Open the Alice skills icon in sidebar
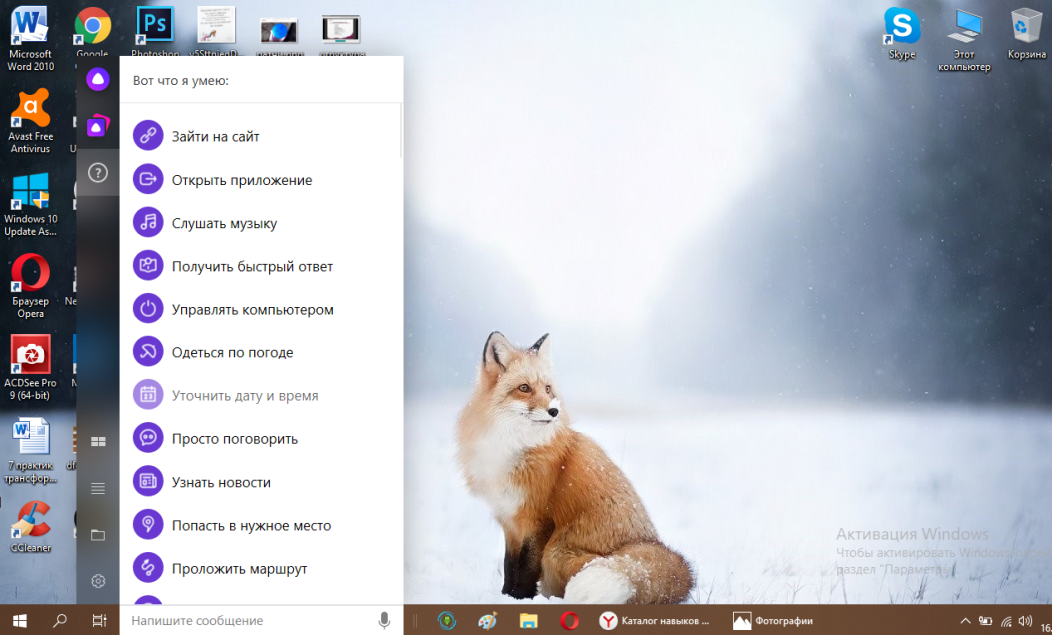 [x=98, y=126]
